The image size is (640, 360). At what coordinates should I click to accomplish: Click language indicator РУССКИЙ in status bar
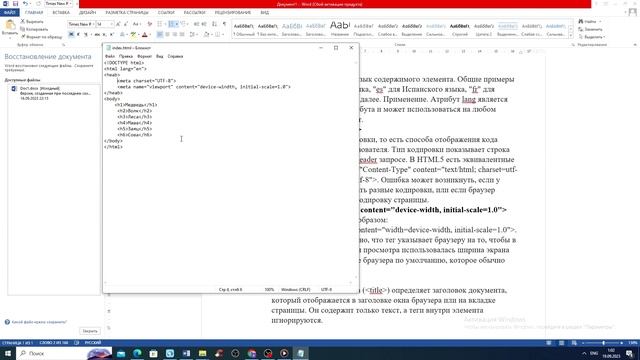click(x=93, y=343)
